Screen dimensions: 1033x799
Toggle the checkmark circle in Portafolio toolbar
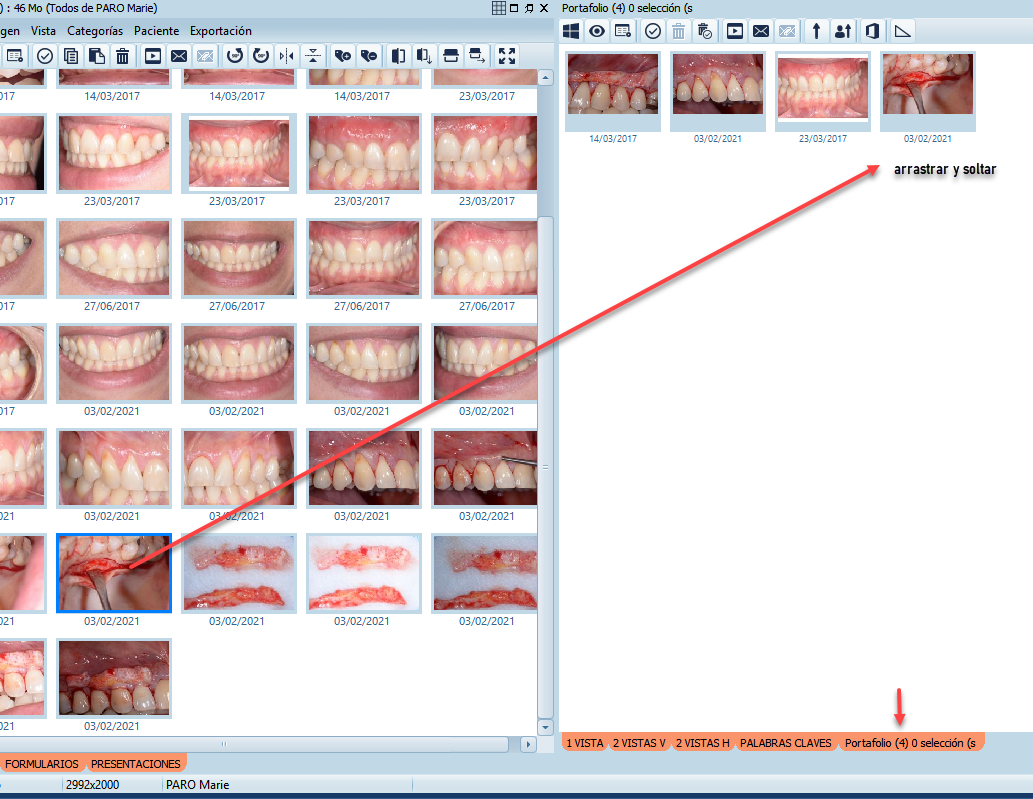click(653, 31)
